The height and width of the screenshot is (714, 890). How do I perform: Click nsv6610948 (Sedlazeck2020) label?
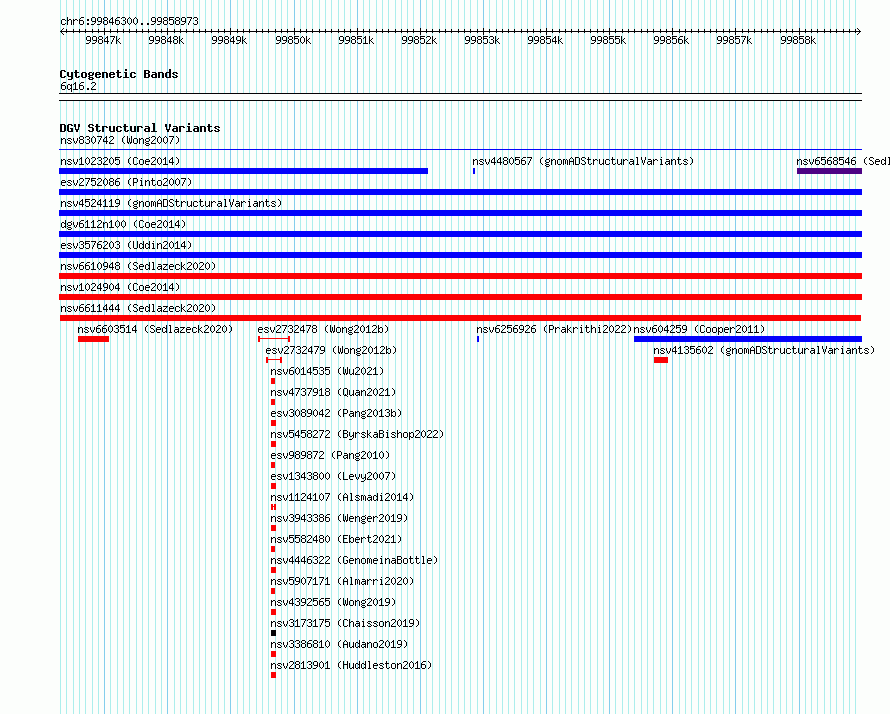click(138, 266)
